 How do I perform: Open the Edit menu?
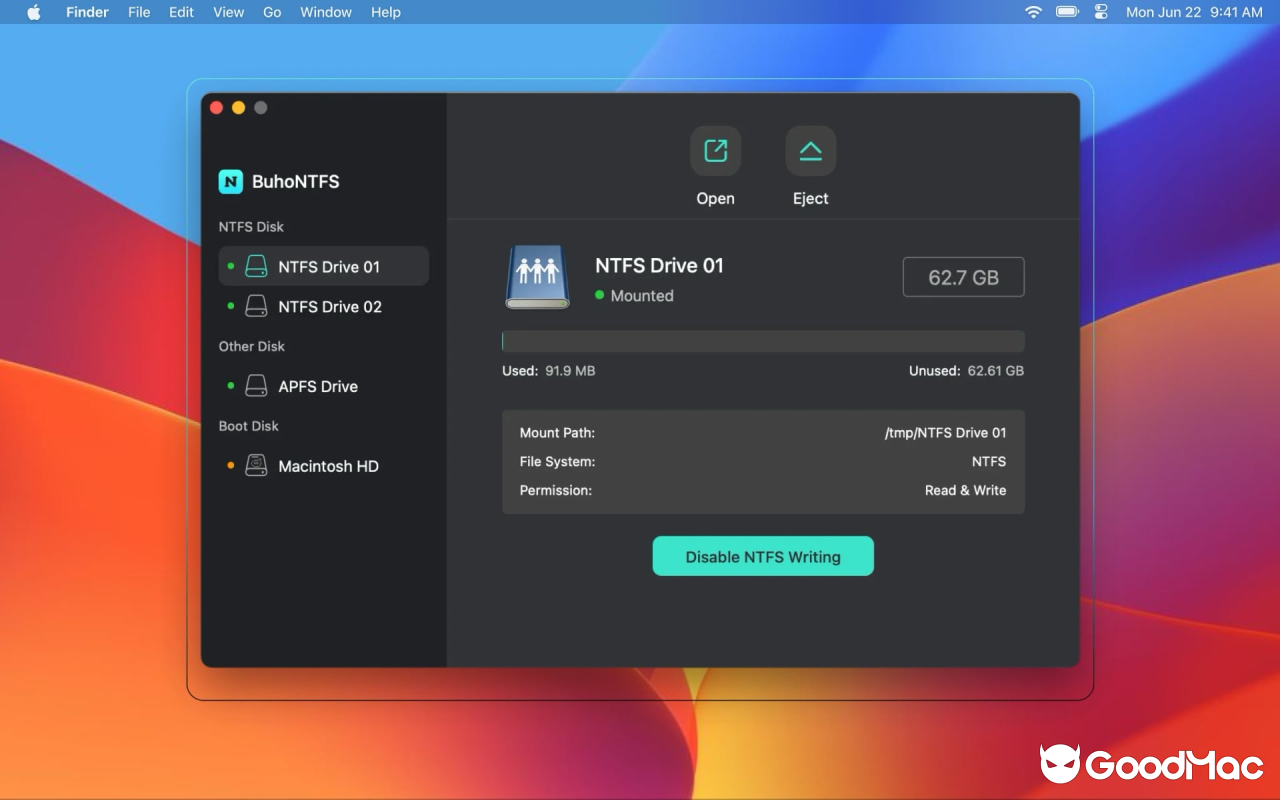point(181,12)
